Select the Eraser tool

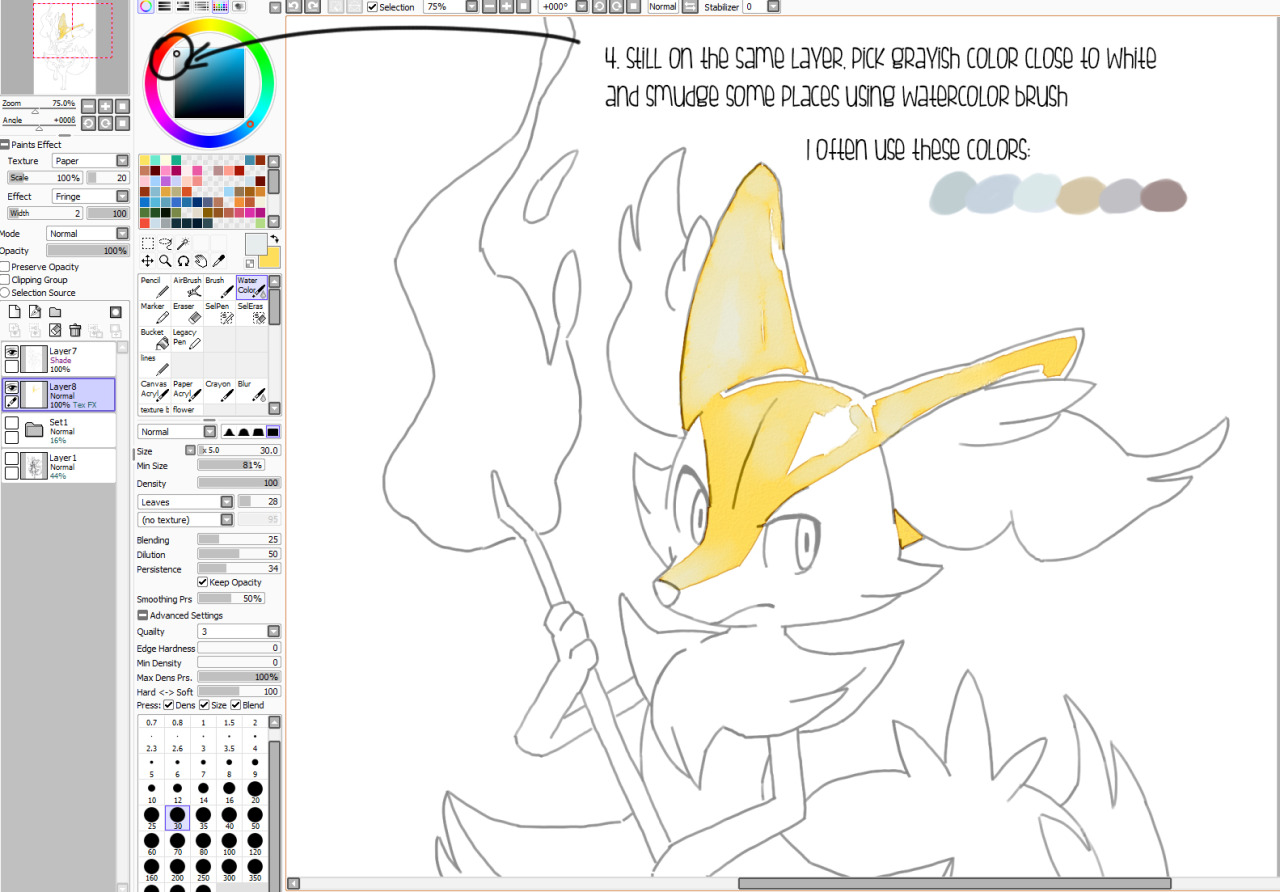pyautogui.click(x=187, y=313)
